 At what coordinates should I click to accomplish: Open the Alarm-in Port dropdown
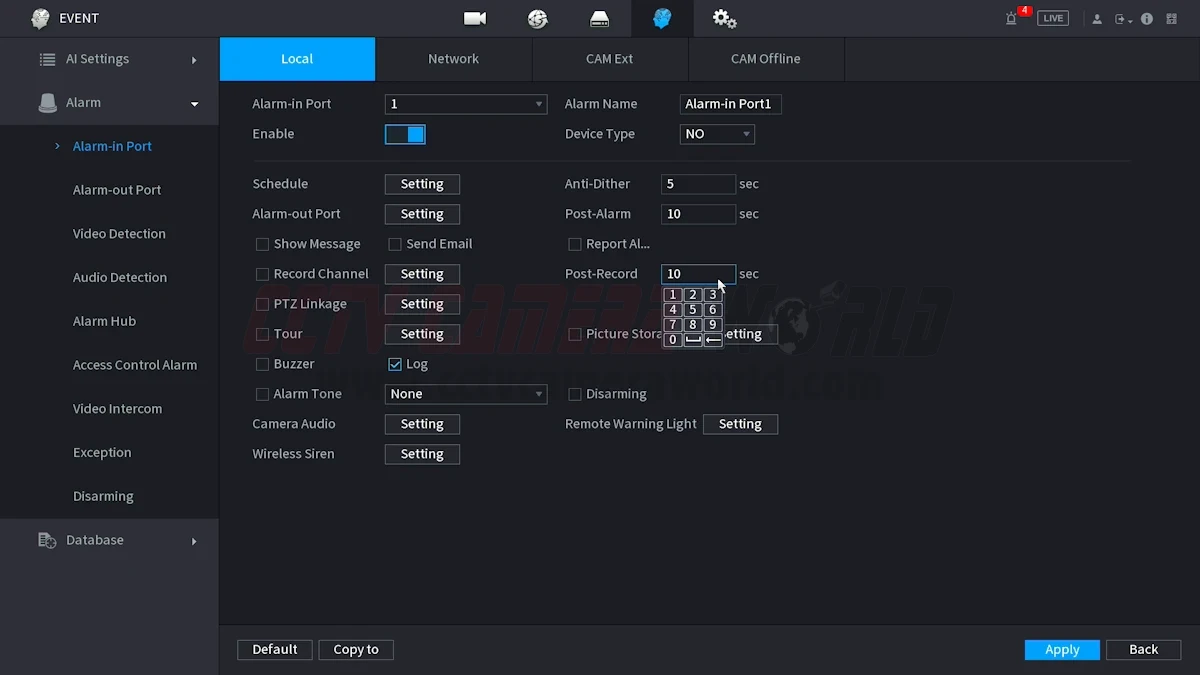[465, 104]
